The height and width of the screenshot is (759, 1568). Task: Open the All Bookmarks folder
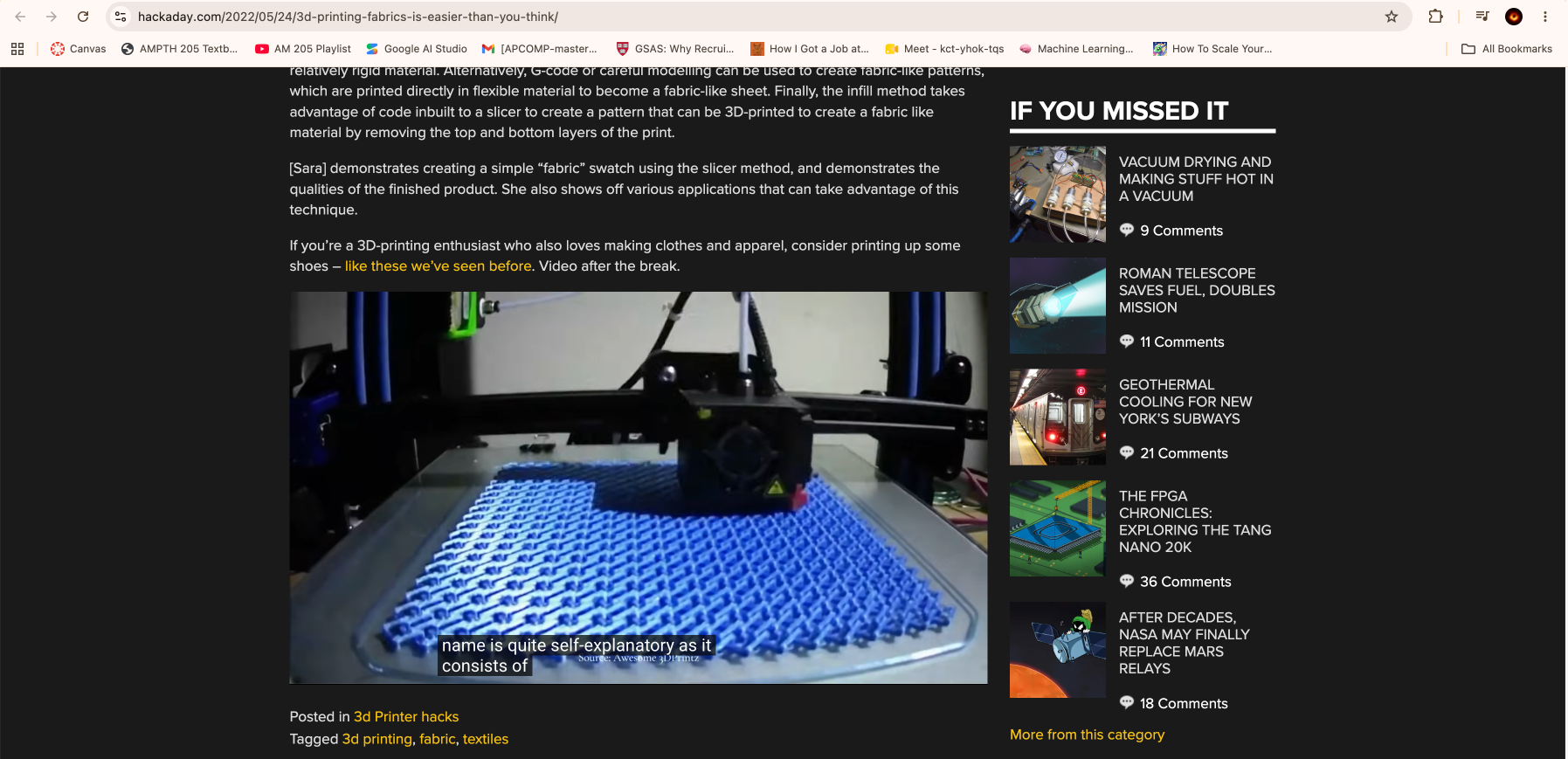[1507, 49]
